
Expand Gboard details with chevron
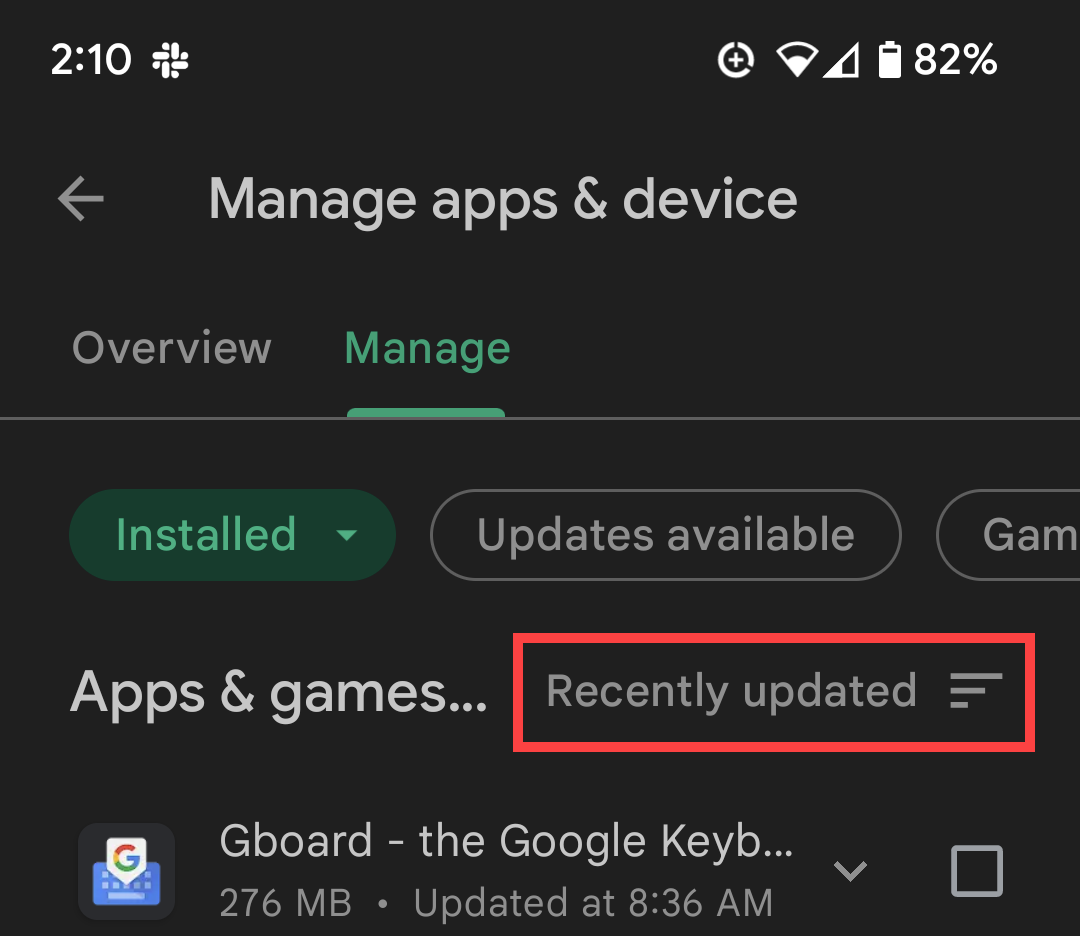(x=850, y=871)
